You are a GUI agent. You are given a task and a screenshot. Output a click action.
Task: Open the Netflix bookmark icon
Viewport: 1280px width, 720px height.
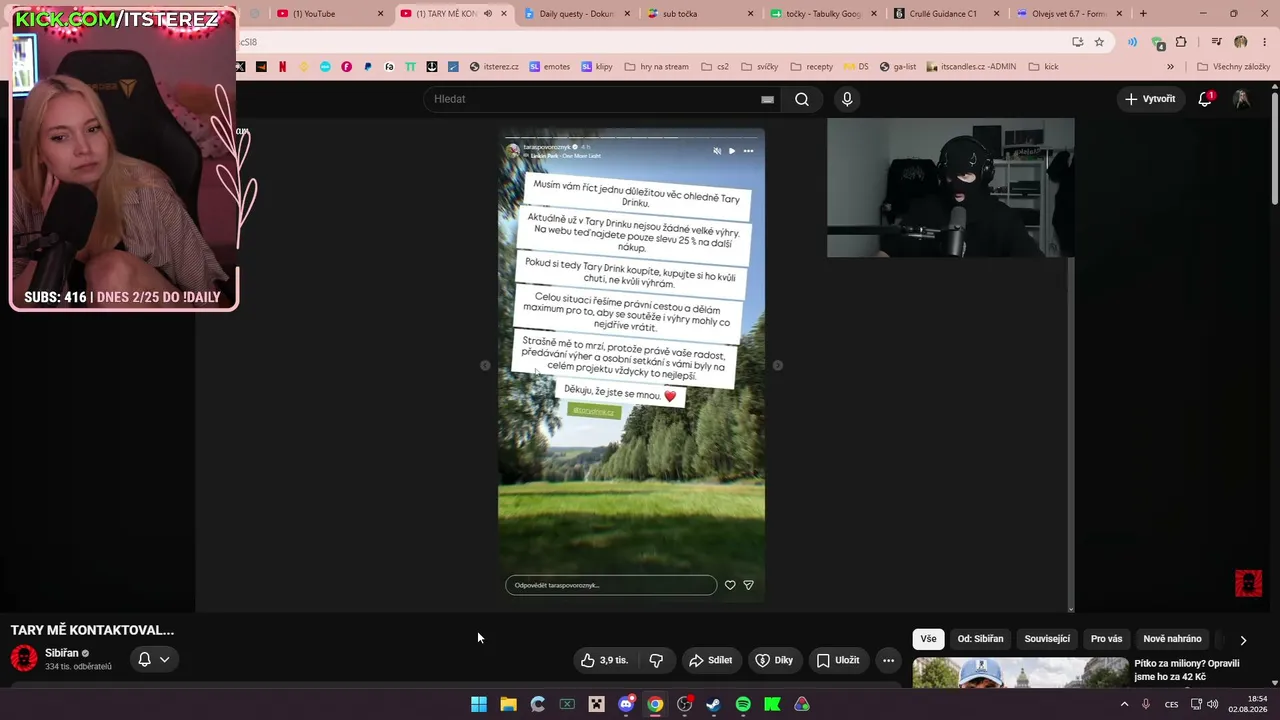coord(283,67)
